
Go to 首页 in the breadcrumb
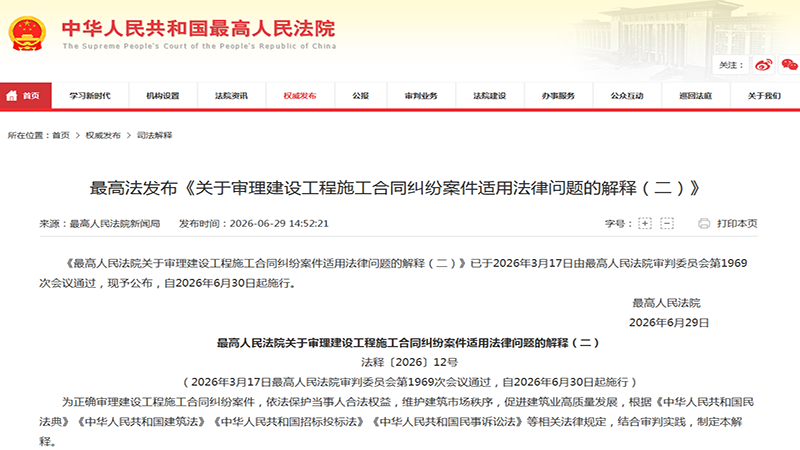coord(61,135)
